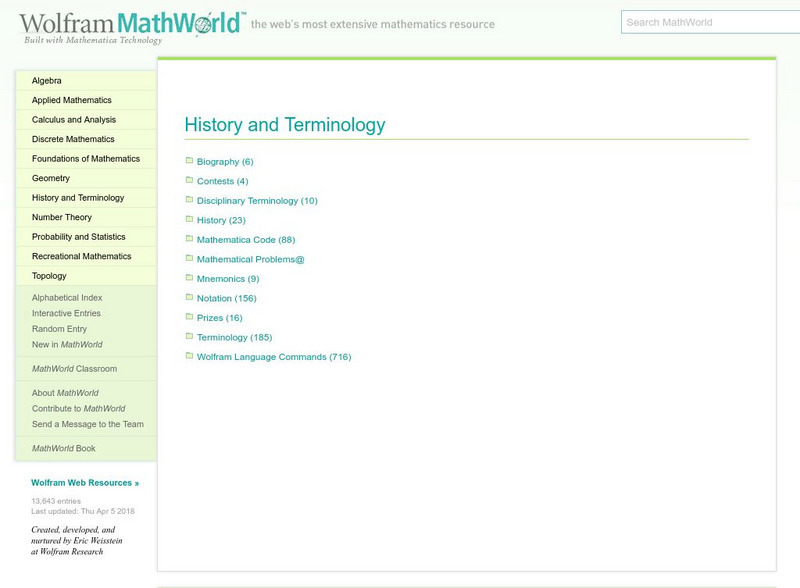This screenshot has width=800, height=588.
Task: Click the folder icon beside Notation
Action: point(189,297)
